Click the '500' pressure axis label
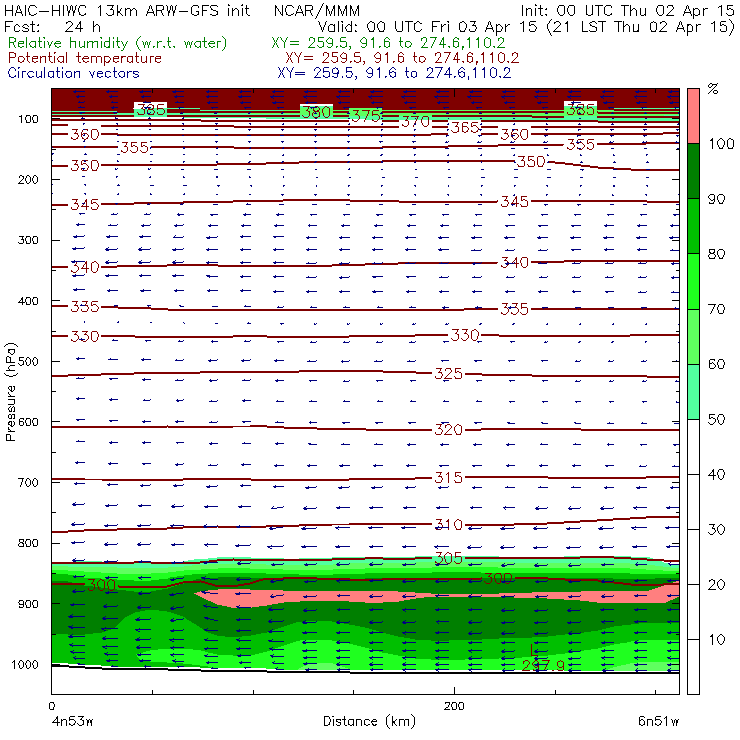This screenshot has width=740, height=740. (x=28, y=362)
